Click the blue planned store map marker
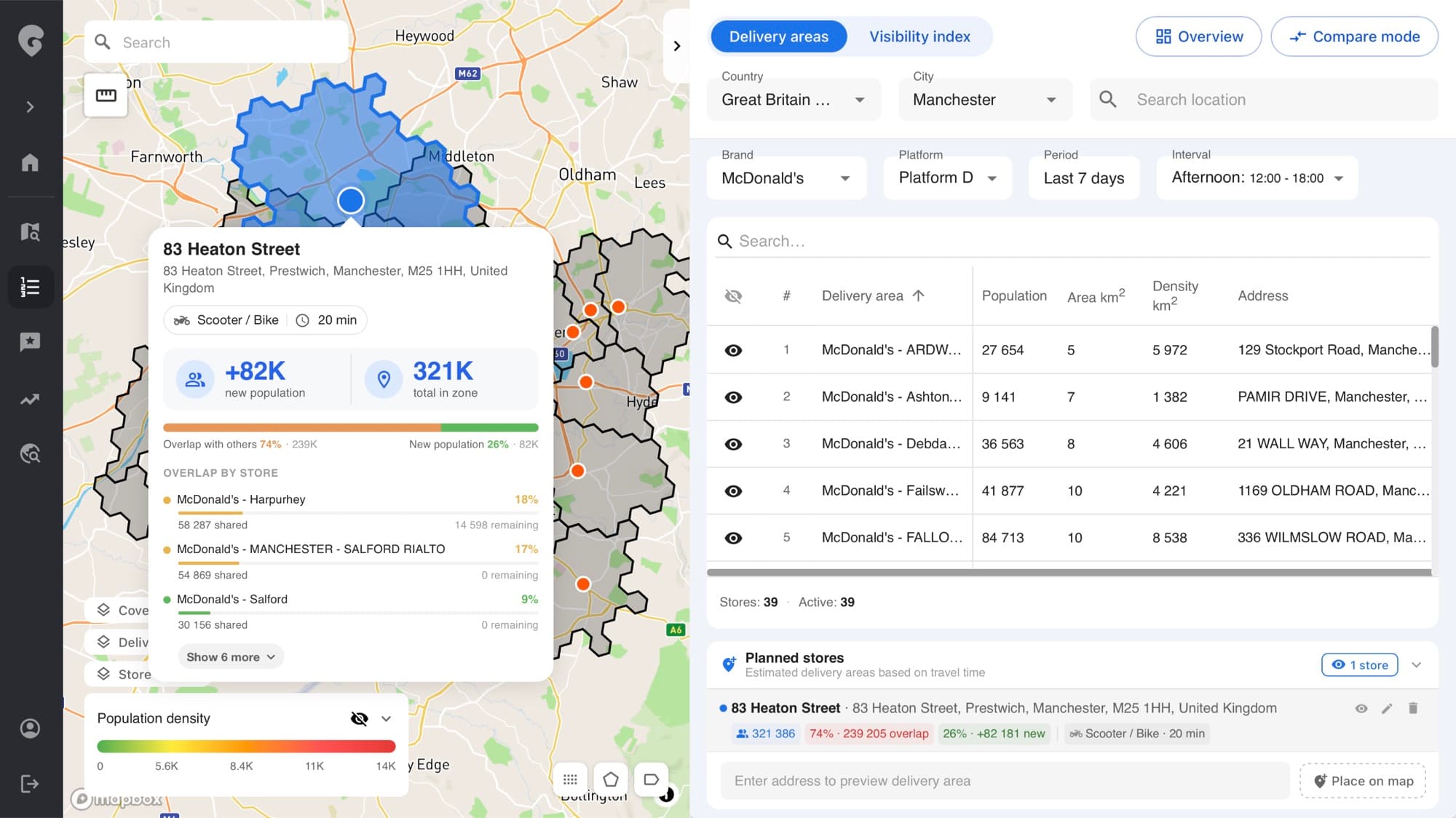 coord(351,200)
